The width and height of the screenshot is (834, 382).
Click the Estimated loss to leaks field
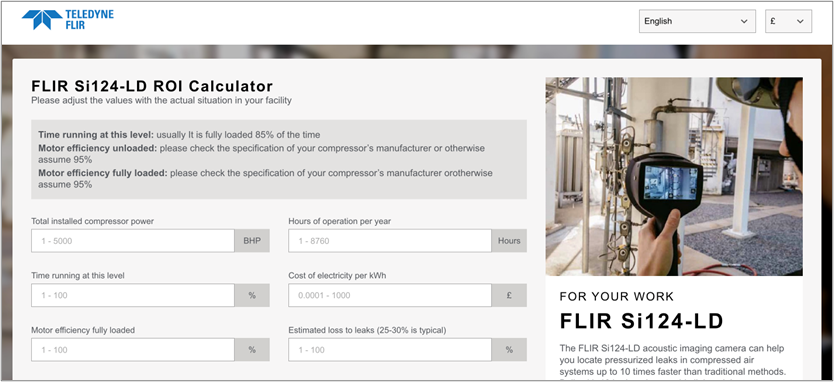[x=390, y=350]
